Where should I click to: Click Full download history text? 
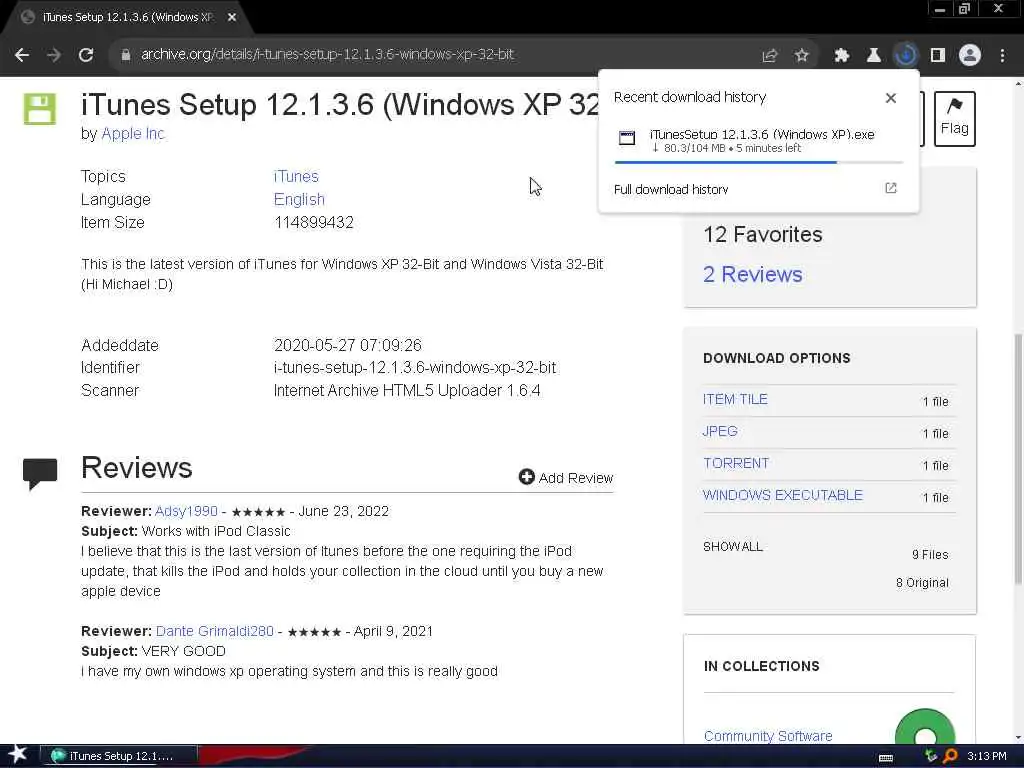[x=671, y=189]
